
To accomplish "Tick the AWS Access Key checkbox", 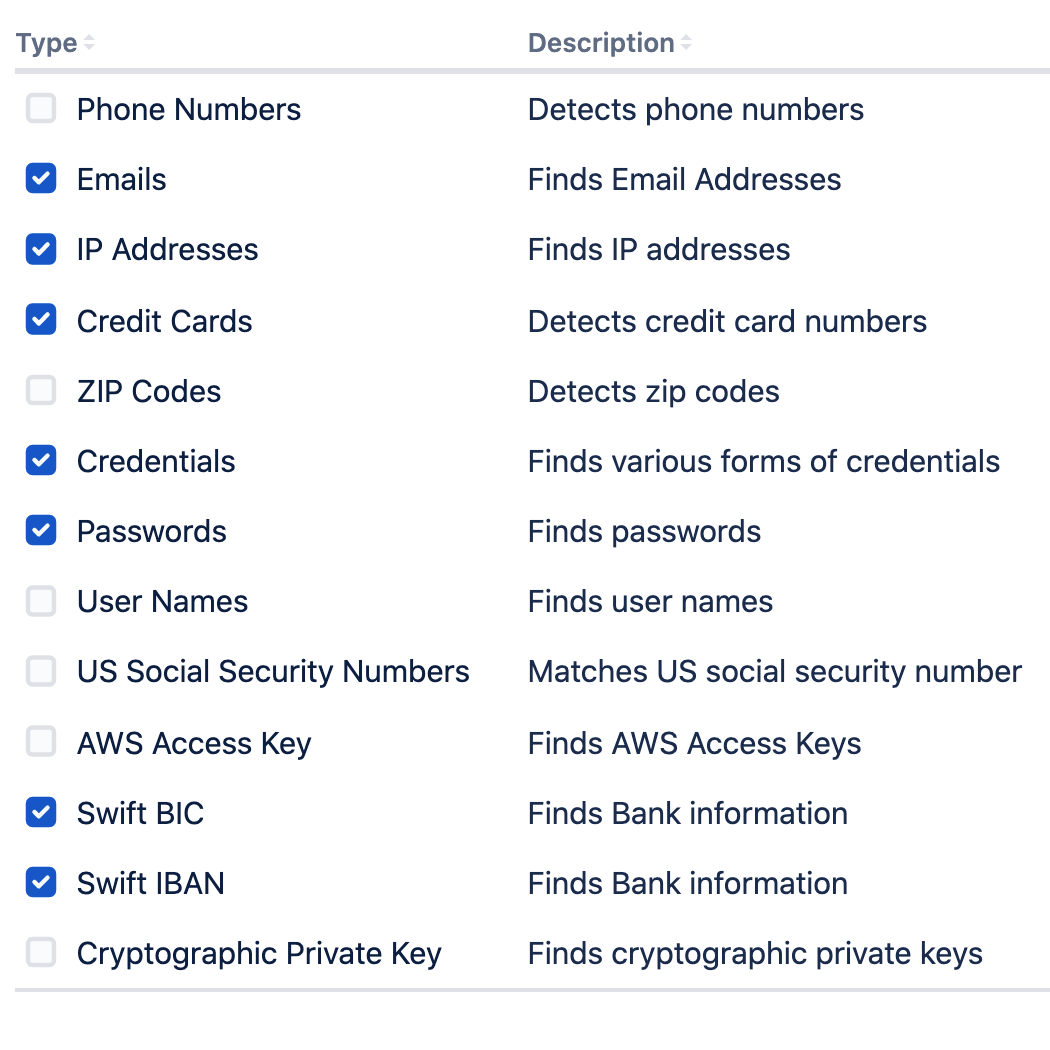I will [41, 742].
